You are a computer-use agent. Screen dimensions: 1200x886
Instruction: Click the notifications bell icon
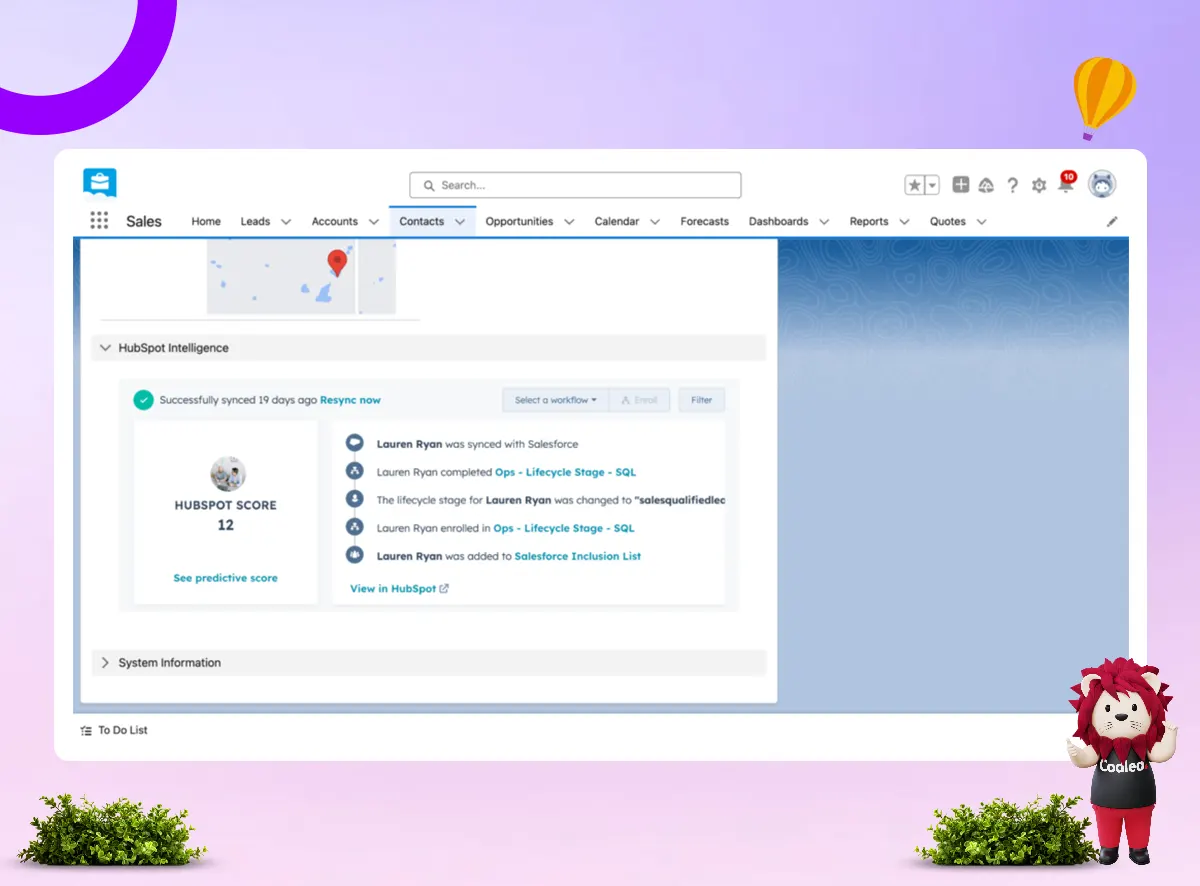1065,185
